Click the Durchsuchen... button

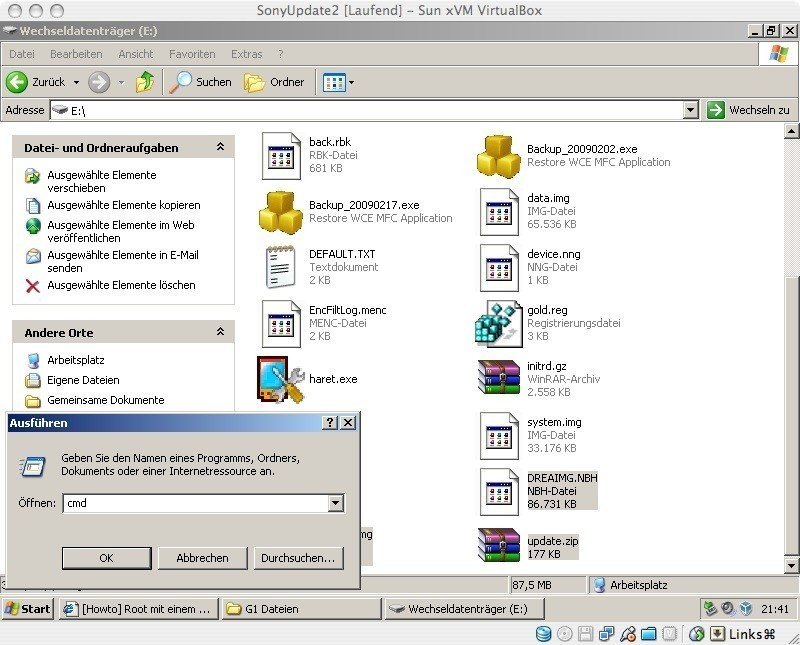coord(298,558)
